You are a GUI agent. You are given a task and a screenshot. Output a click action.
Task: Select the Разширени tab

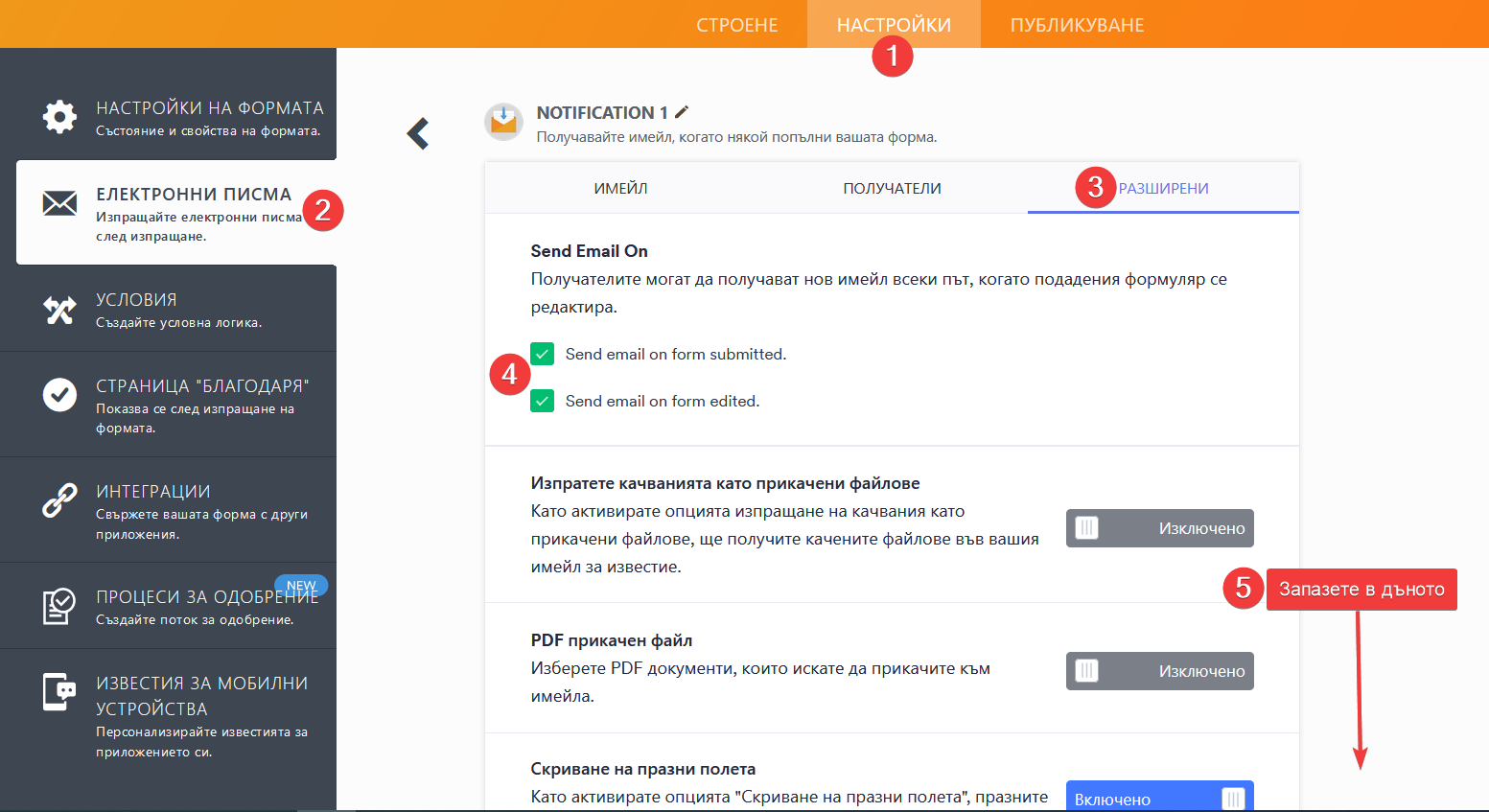click(1163, 189)
